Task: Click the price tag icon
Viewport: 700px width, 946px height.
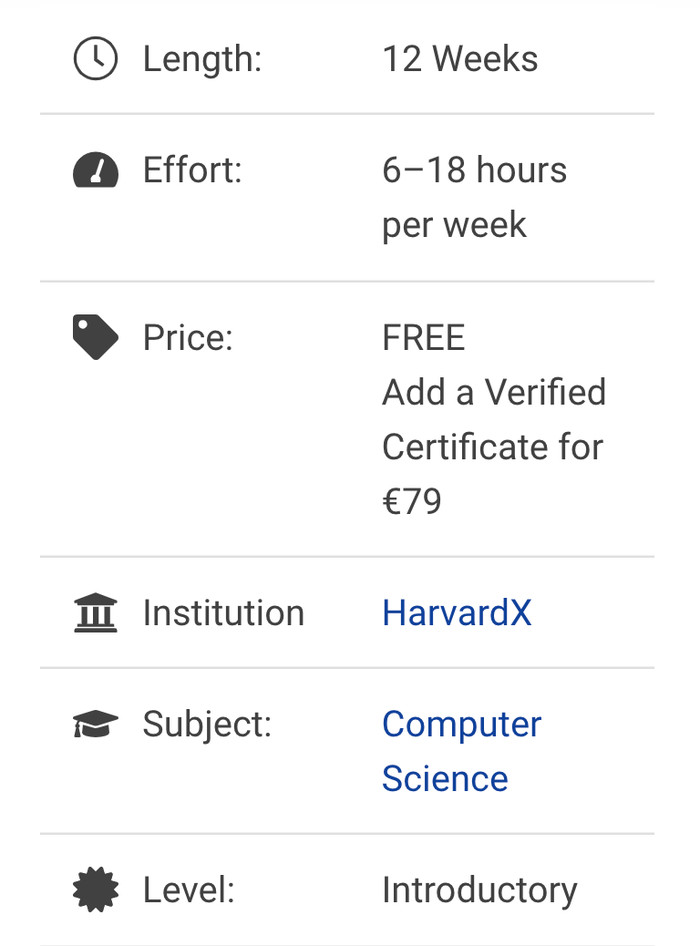Action: click(x=96, y=337)
